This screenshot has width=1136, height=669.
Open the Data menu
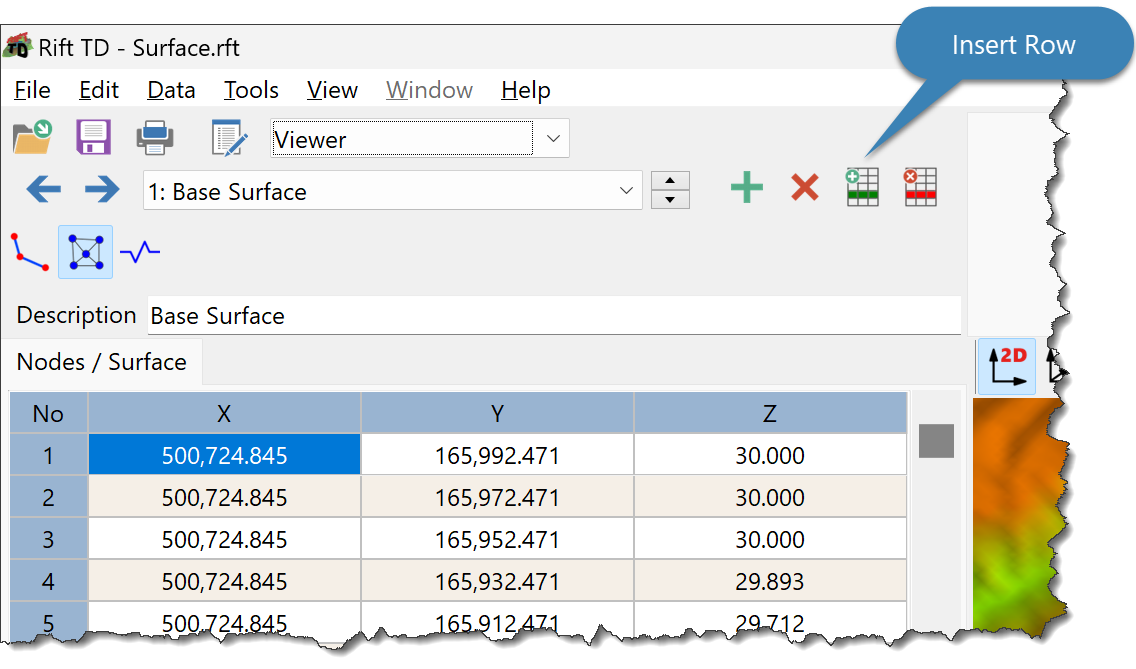[171, 90]
